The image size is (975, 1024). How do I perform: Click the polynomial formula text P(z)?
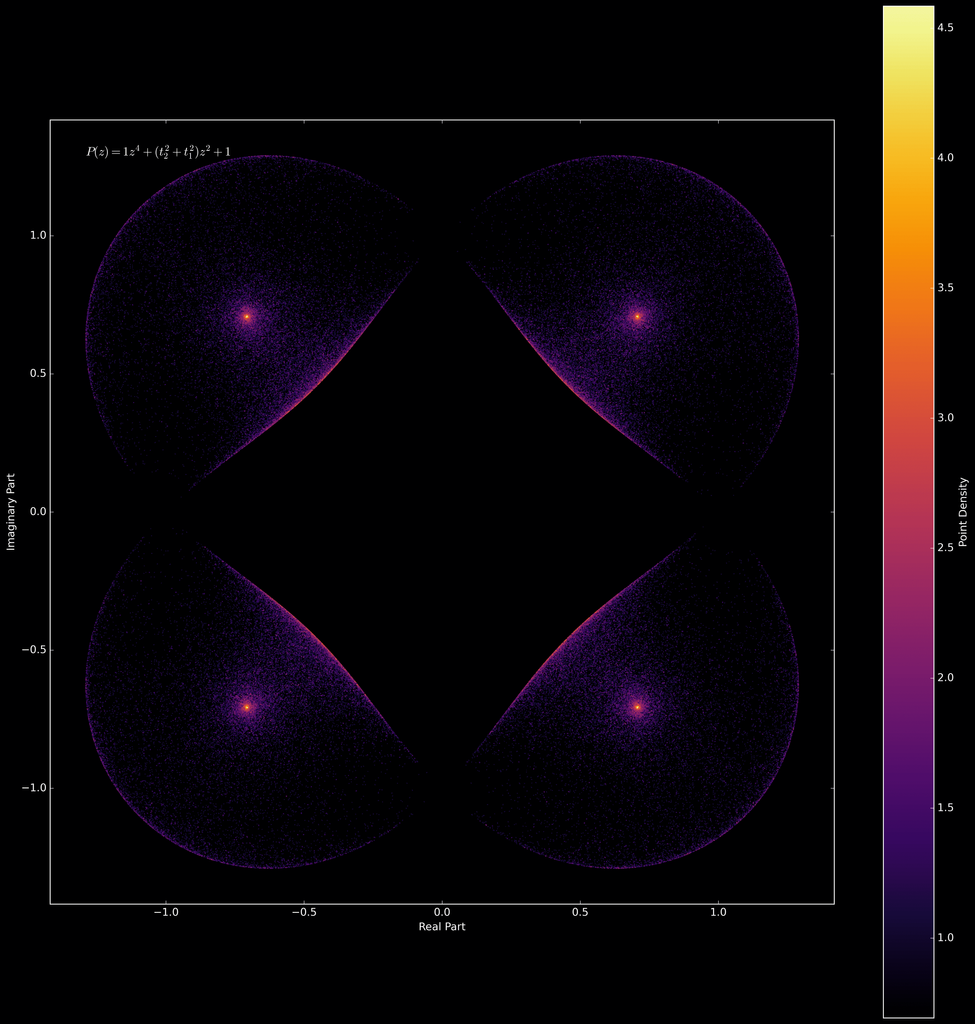(x=158, y=152)
